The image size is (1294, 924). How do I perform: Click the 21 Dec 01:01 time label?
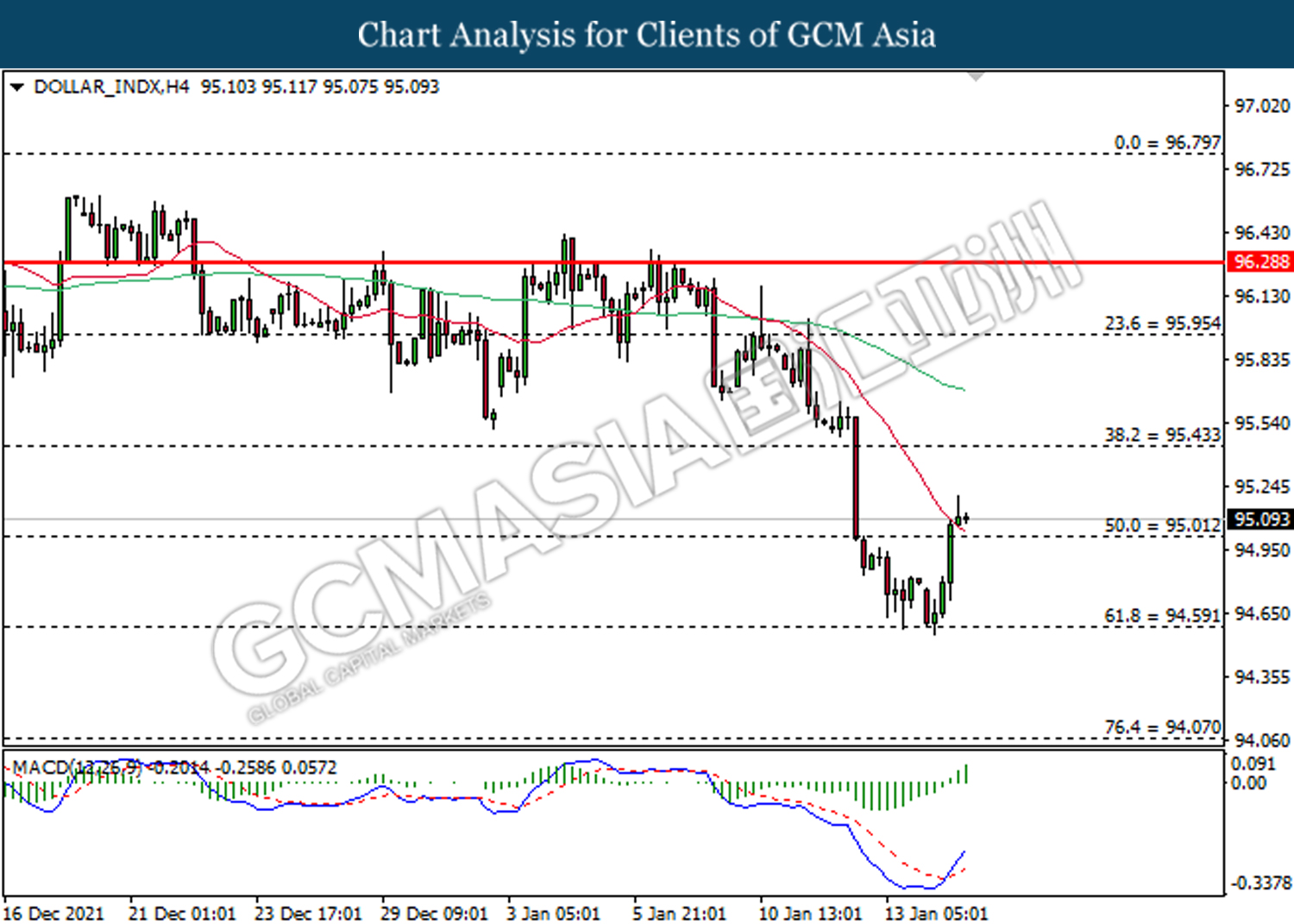(x=181, y=914)
